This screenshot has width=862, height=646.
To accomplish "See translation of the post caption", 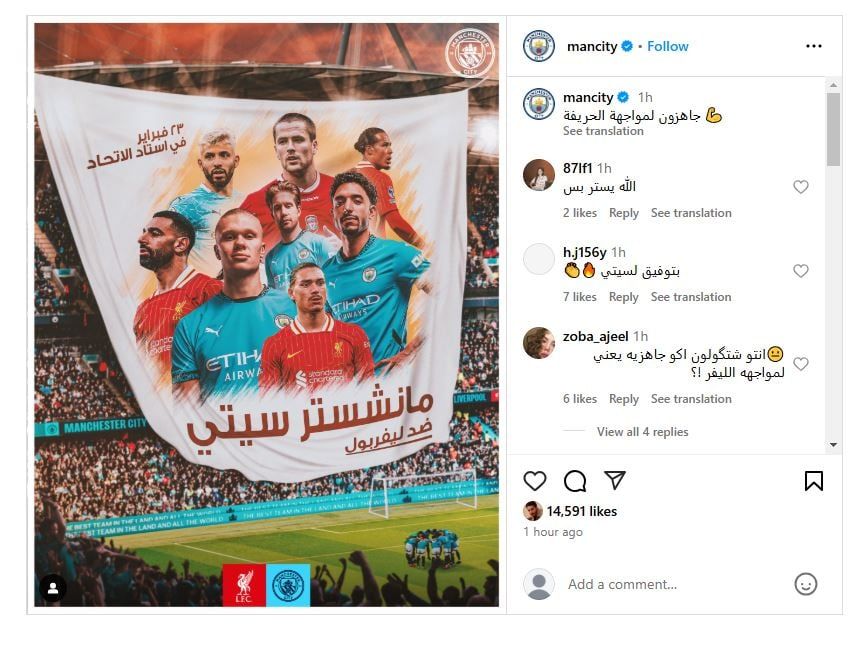I will (603, 131).
